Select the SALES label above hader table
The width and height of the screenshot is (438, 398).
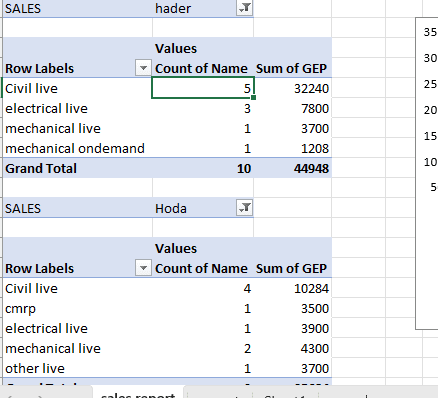(77, 8)
